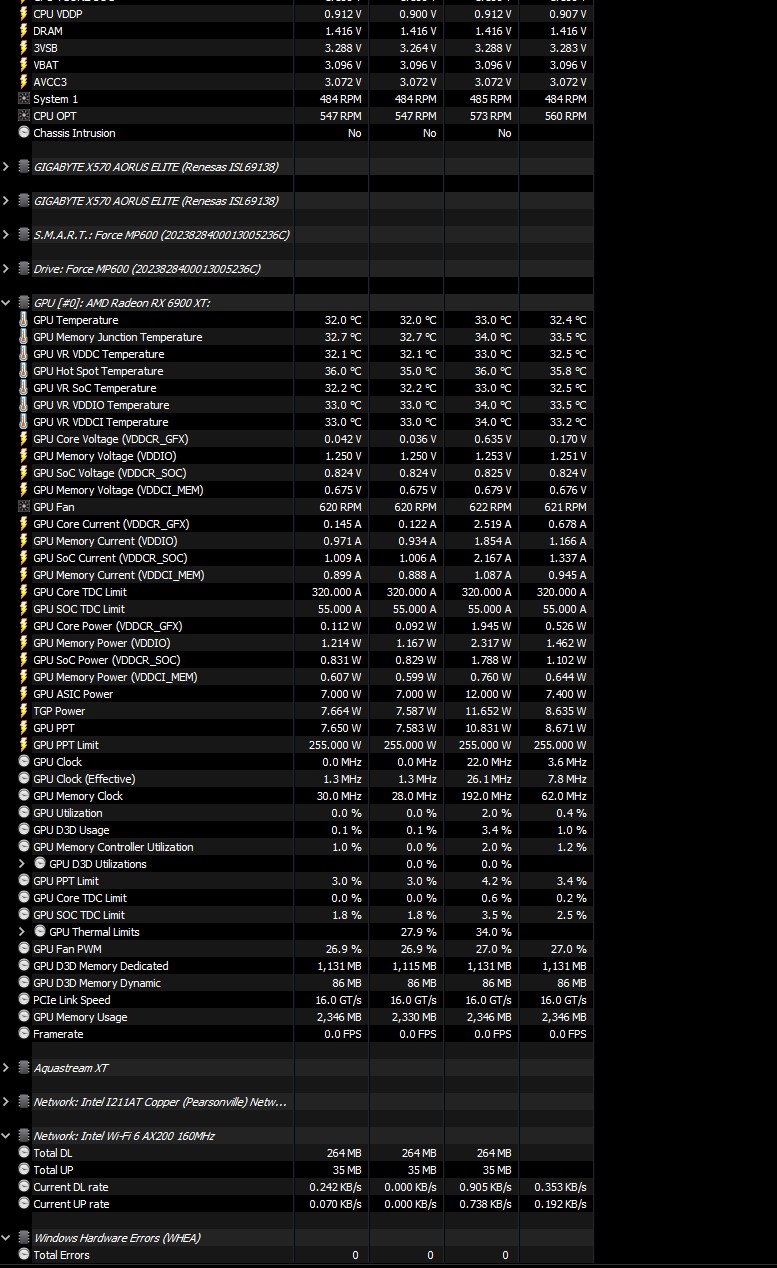The width and height of the screenshot is (777, 1268).
Task: Click the GPU Utilization sensor icon
Action: click(24, 813)
